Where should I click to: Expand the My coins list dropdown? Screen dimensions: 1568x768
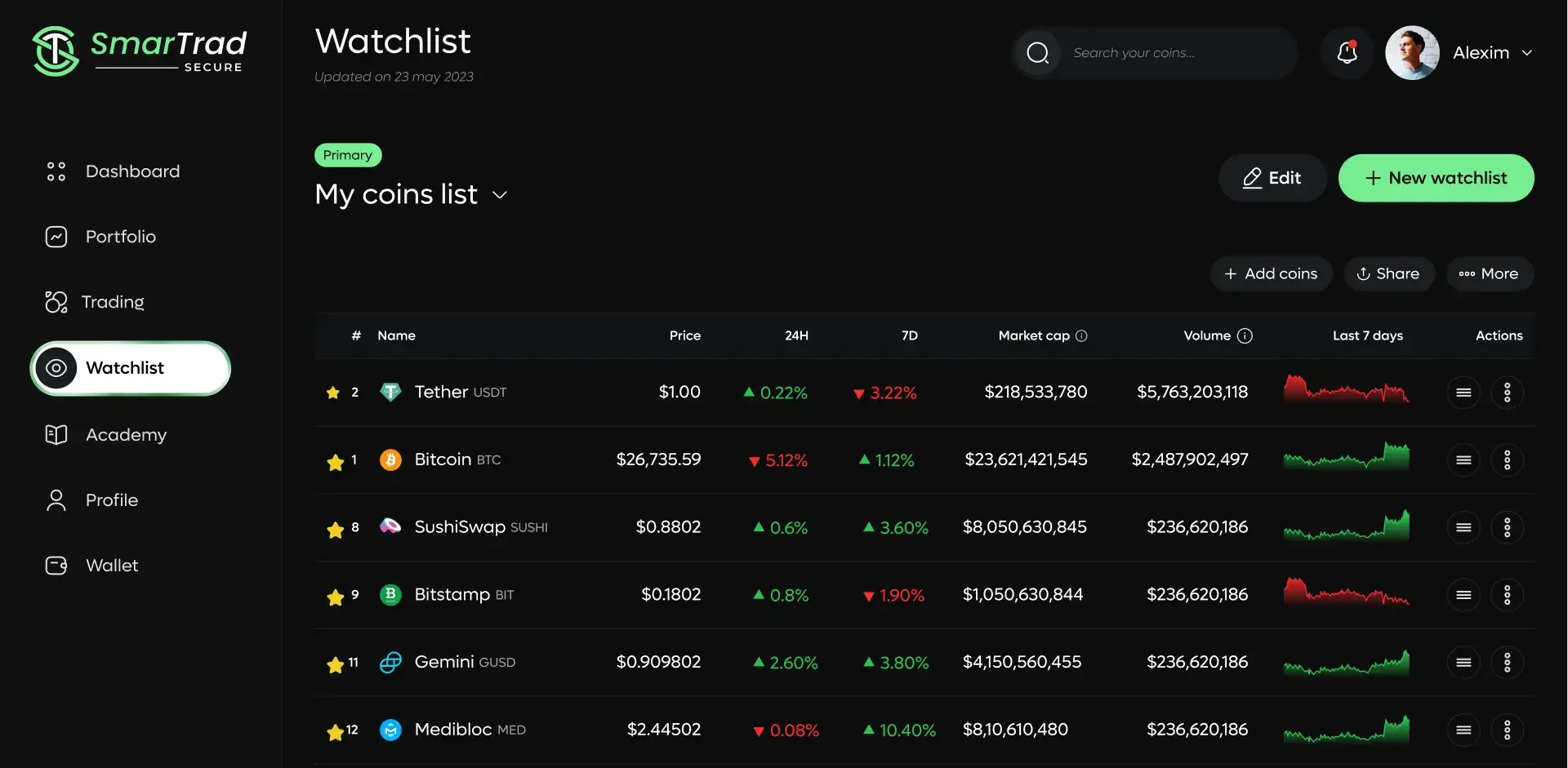(x=500, y=195)
